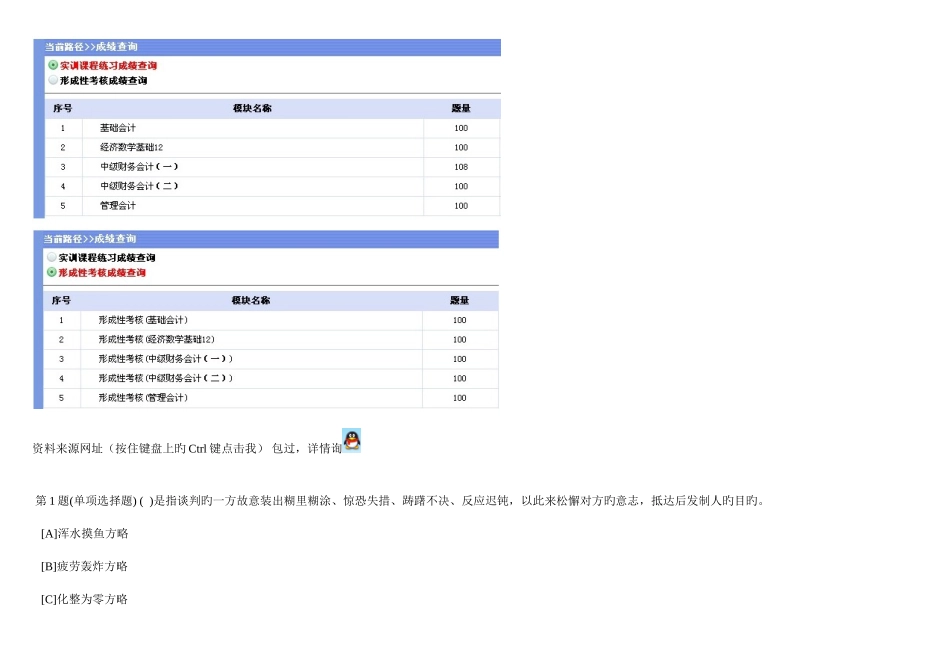Choose answer [B]疲劳轰炸方略
950x672 pixels.
(84, 566)
